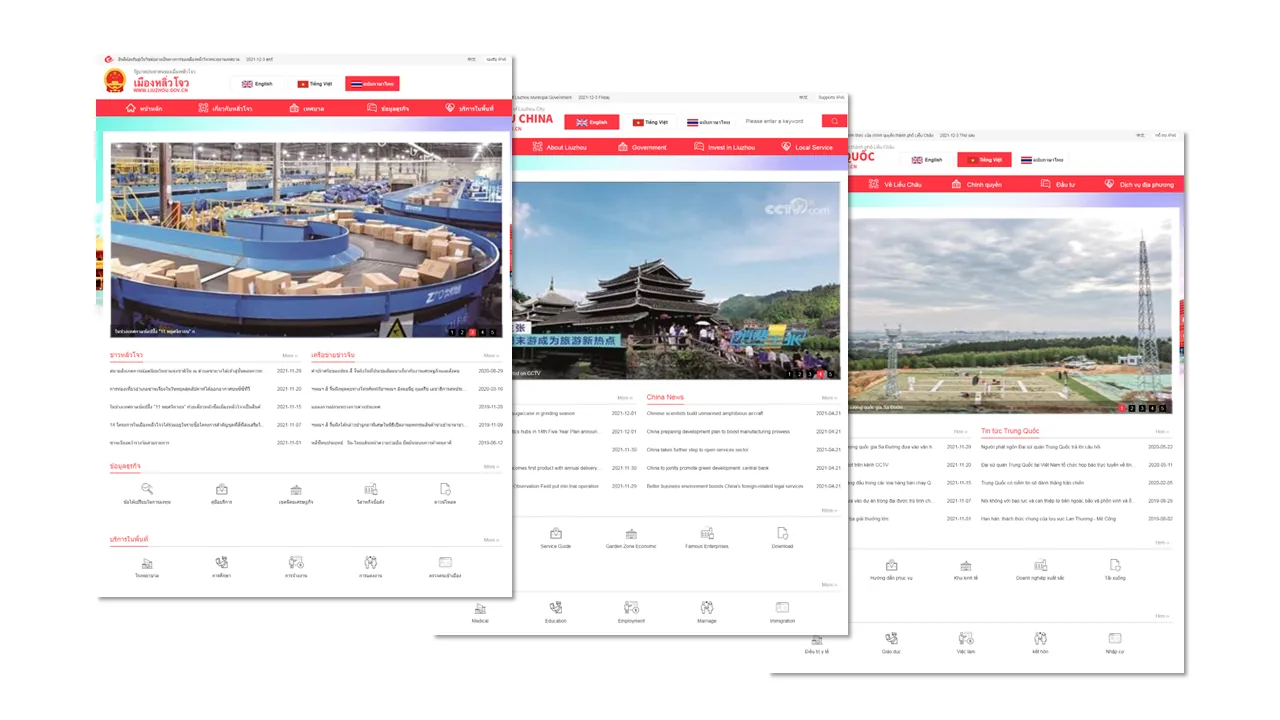Click the red search button on English page

(x=834, y=121)
